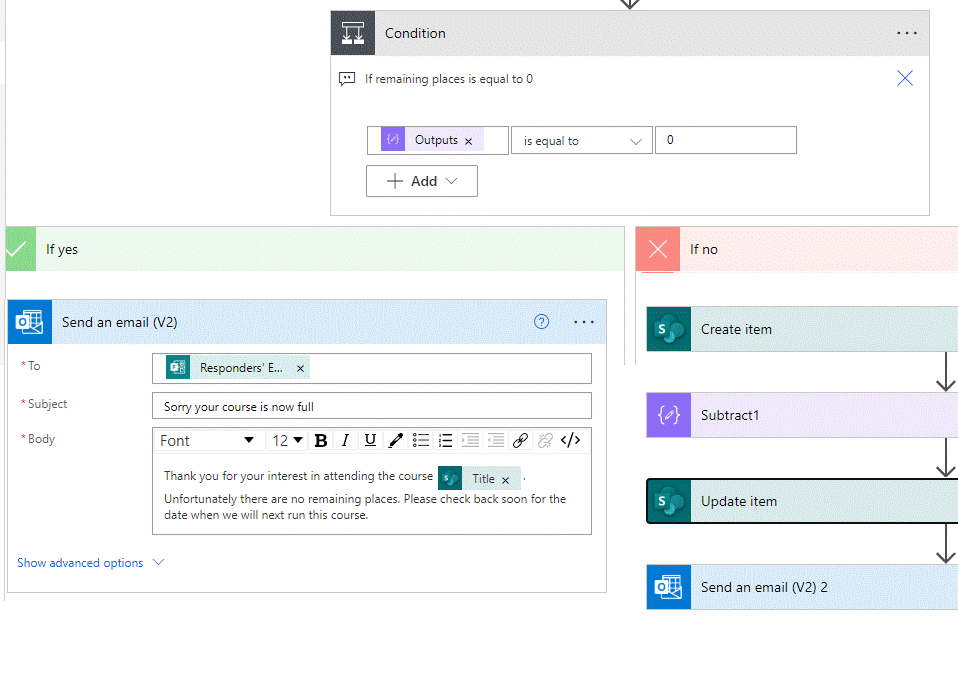This screenshot has height=695, width=958.
Task: Click the increase indent icon
Action: tap(470, 440)
